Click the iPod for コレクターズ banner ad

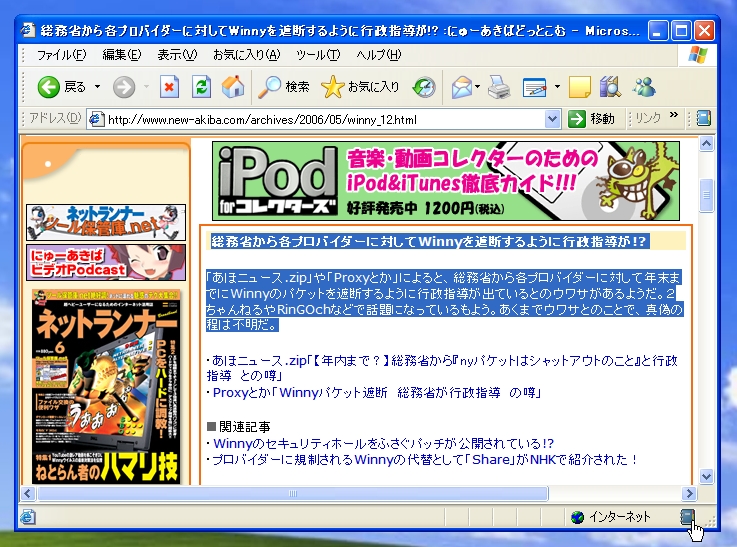[x=446, y=181]
